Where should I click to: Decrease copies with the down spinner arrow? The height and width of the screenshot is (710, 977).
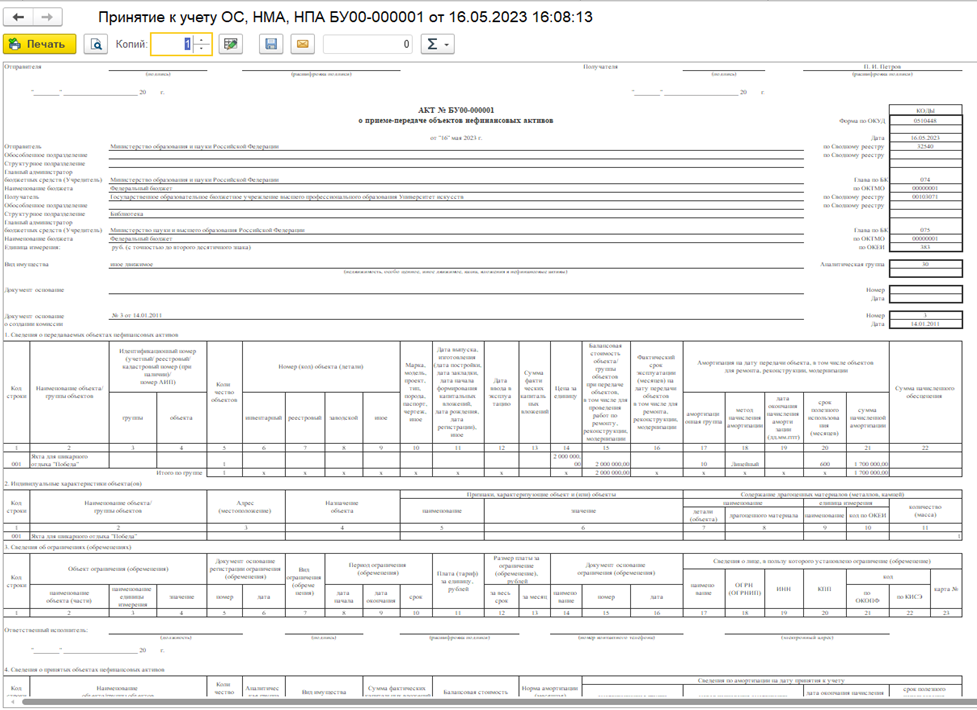click(201, 49)
